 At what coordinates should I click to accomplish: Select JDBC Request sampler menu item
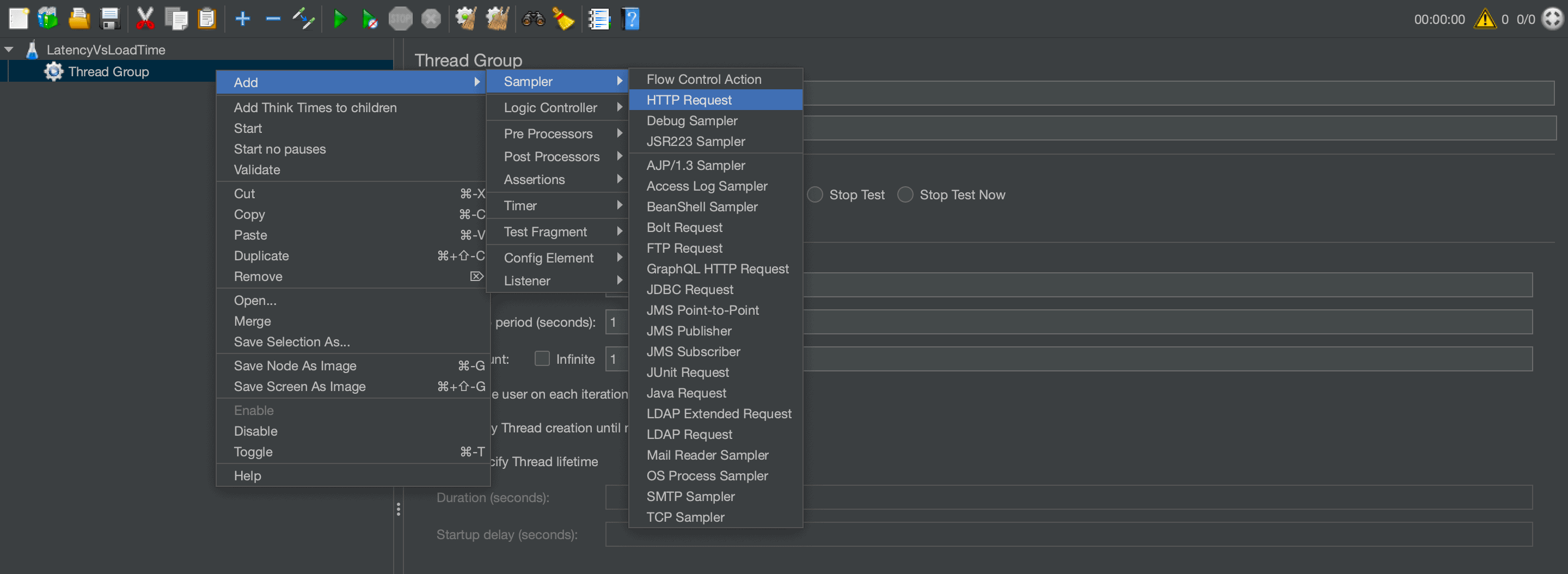tap(689, 290)
